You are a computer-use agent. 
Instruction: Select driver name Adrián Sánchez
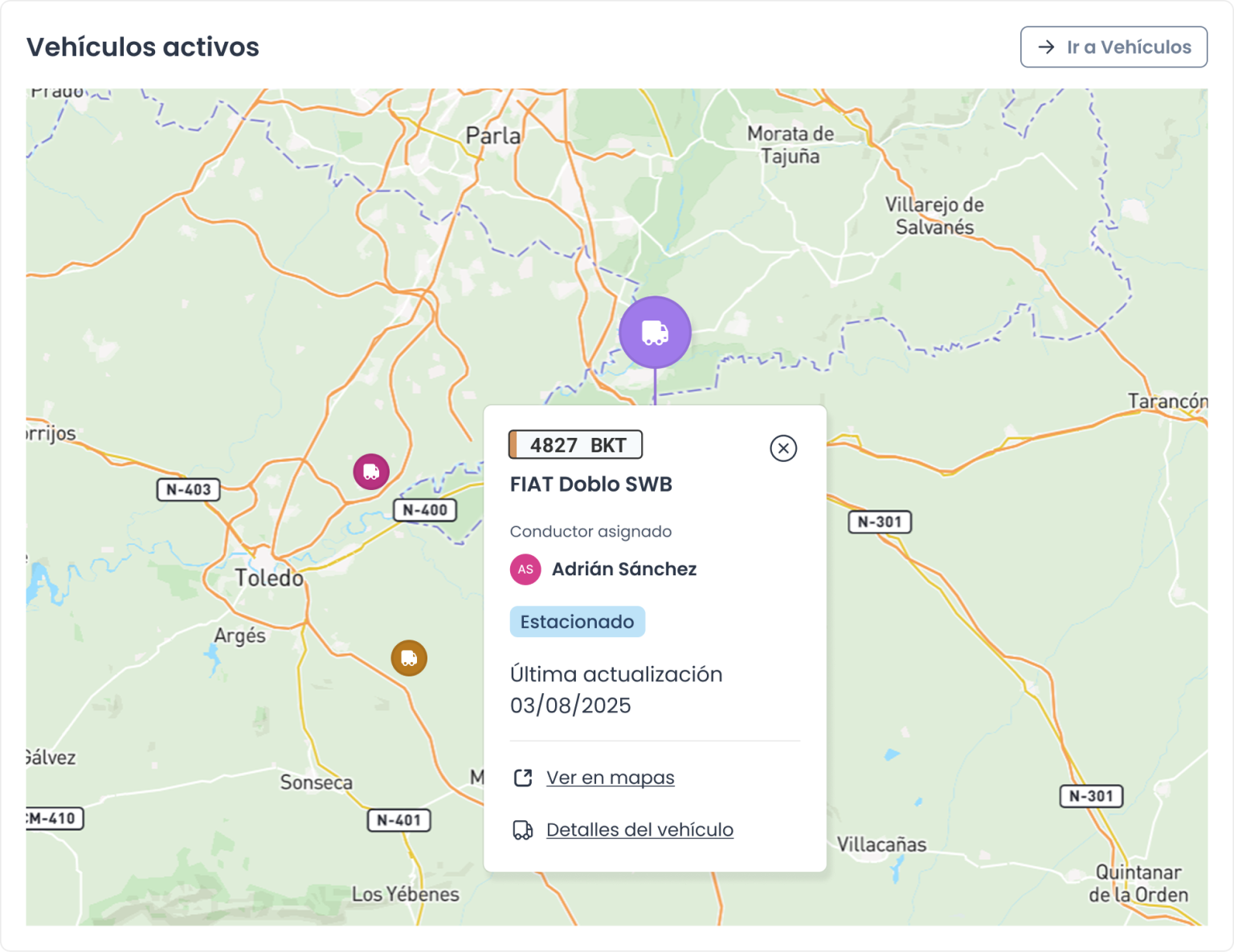[x=623, y=570]
